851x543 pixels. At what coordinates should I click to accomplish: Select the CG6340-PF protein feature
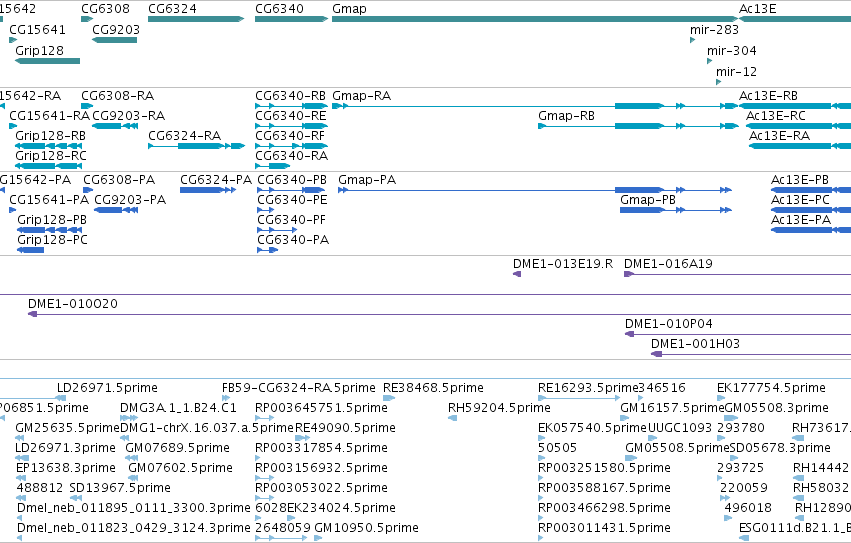pyautogui.click(x=277, y=230)
